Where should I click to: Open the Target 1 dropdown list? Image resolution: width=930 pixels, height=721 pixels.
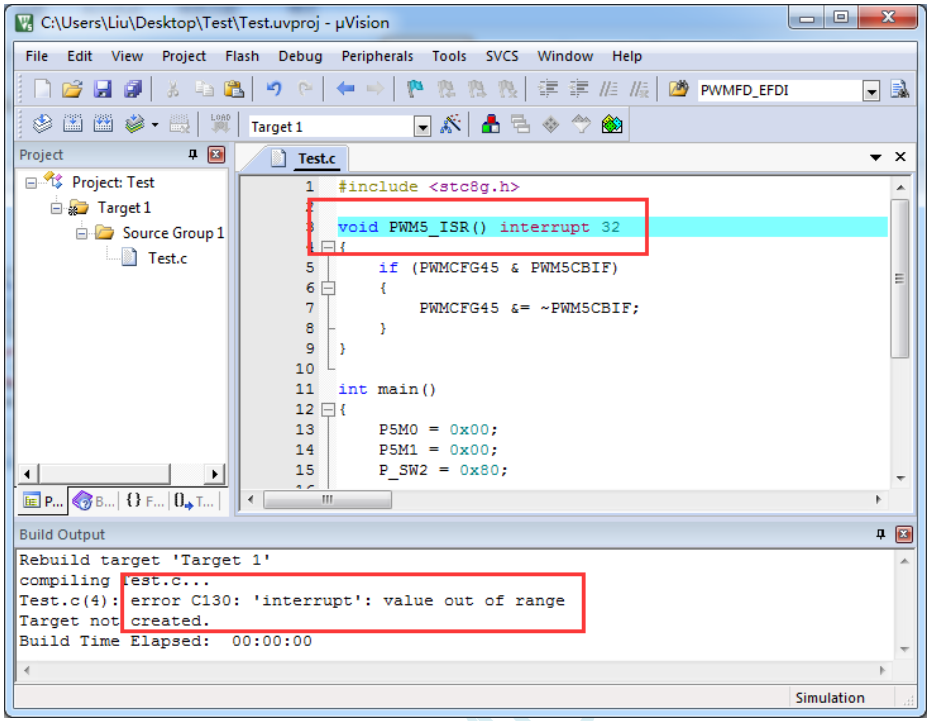(422, 126)
